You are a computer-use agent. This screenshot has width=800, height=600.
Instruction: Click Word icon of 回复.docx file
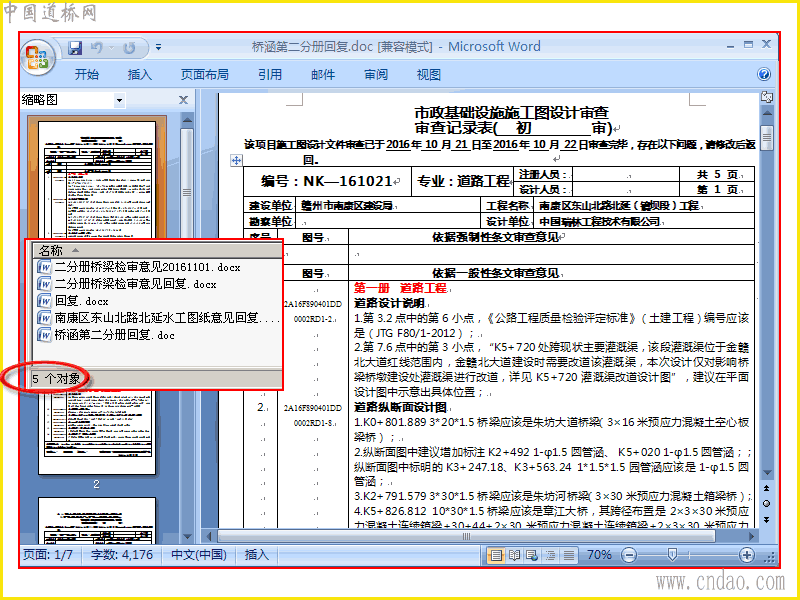pyautogui.click(x=44, y=301)
